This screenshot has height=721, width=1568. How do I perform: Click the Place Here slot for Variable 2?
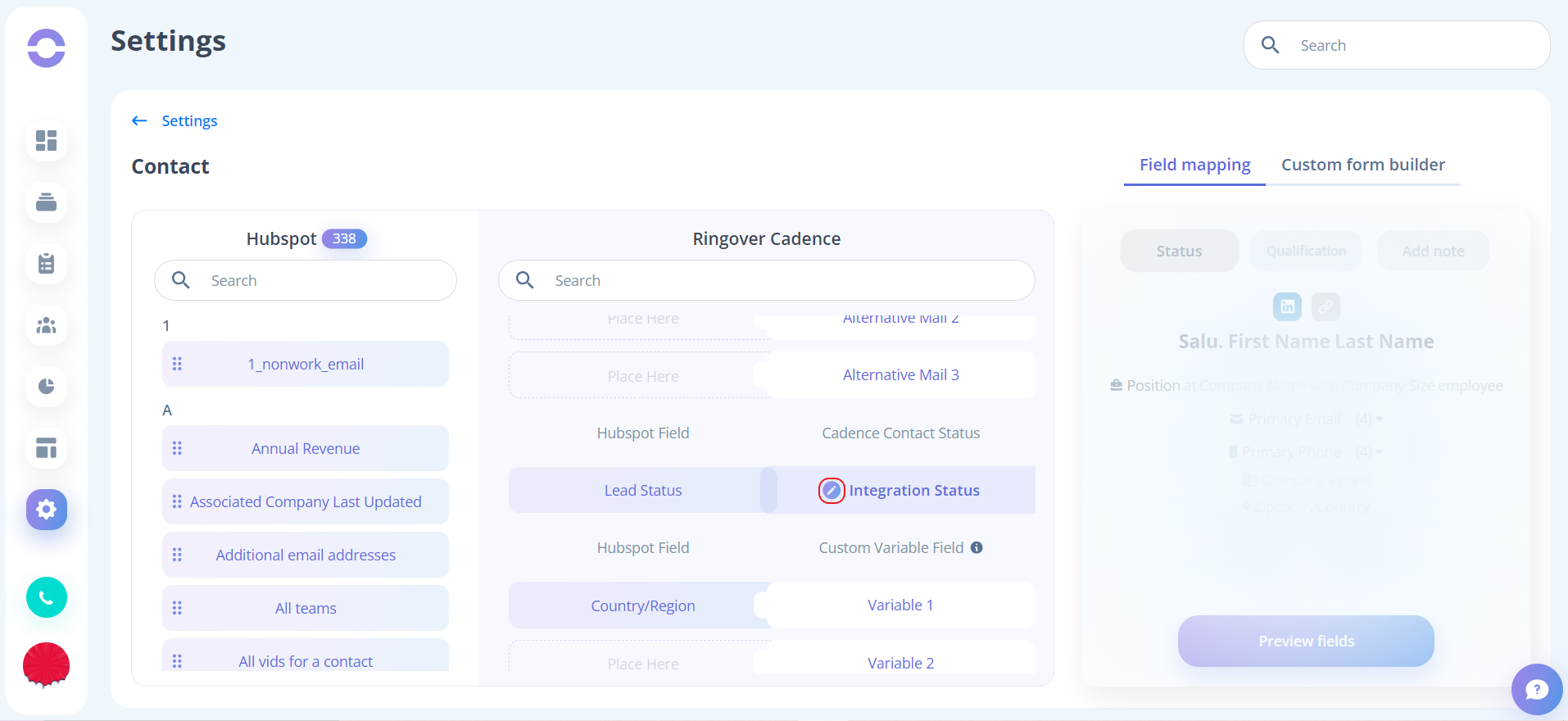(643, 659)
